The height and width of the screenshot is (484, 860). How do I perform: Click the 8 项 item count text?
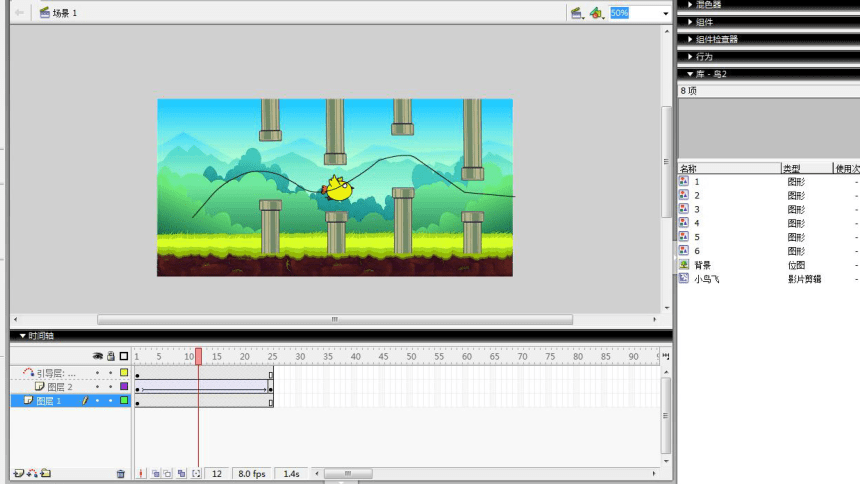(688, 91)
